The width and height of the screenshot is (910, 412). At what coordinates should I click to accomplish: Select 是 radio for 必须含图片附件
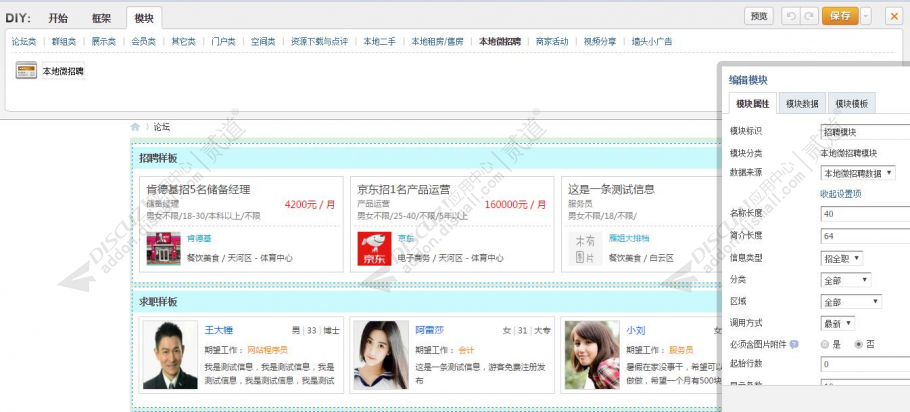825,345
